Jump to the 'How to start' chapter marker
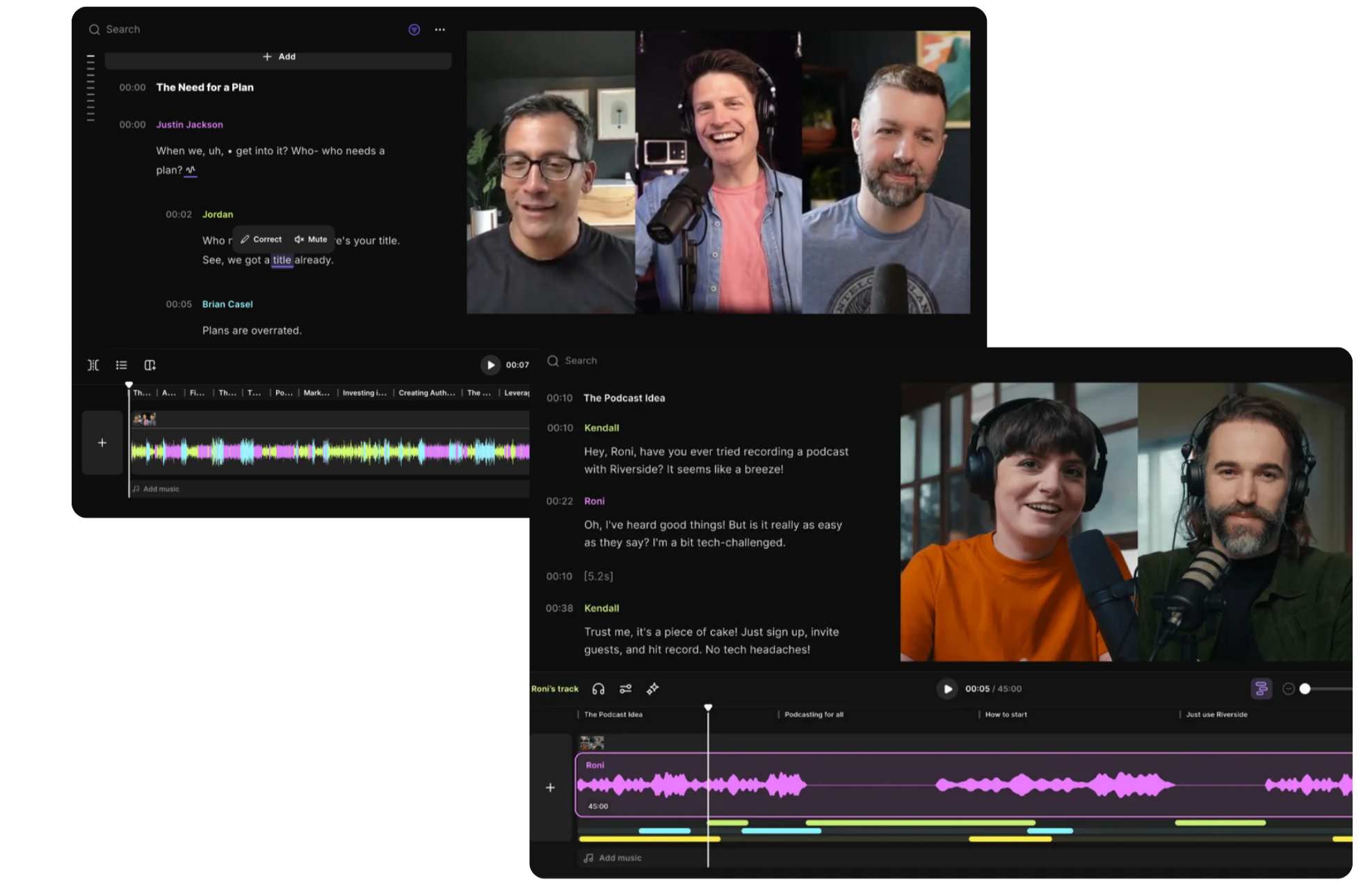 click(1006, 715)
